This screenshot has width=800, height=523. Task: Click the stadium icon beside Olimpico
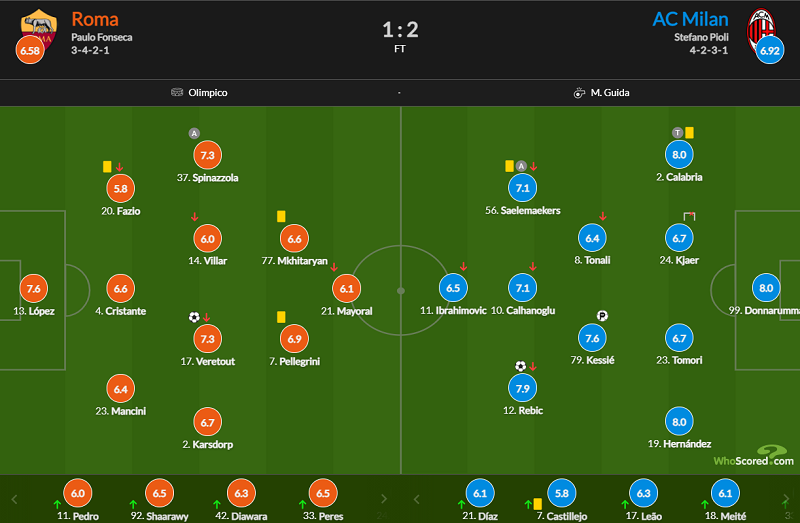(x=177, y=92)
